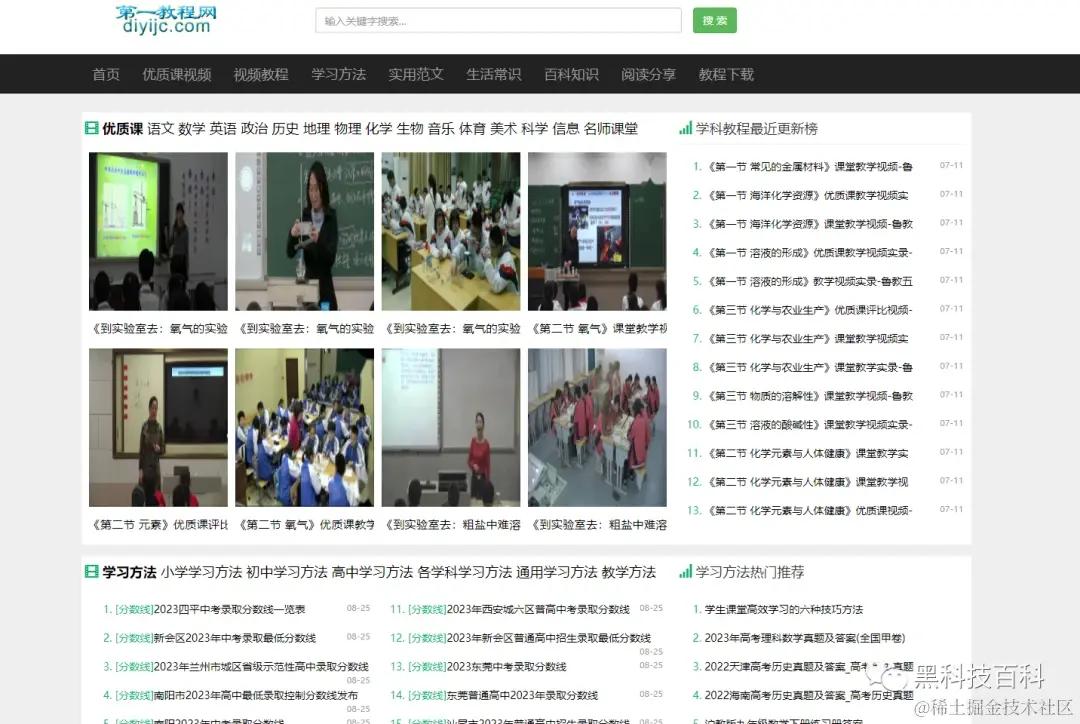
Task: Click the 《第二节 氧气》课堂教学视频 thumbnail
Action: point(597,230)
